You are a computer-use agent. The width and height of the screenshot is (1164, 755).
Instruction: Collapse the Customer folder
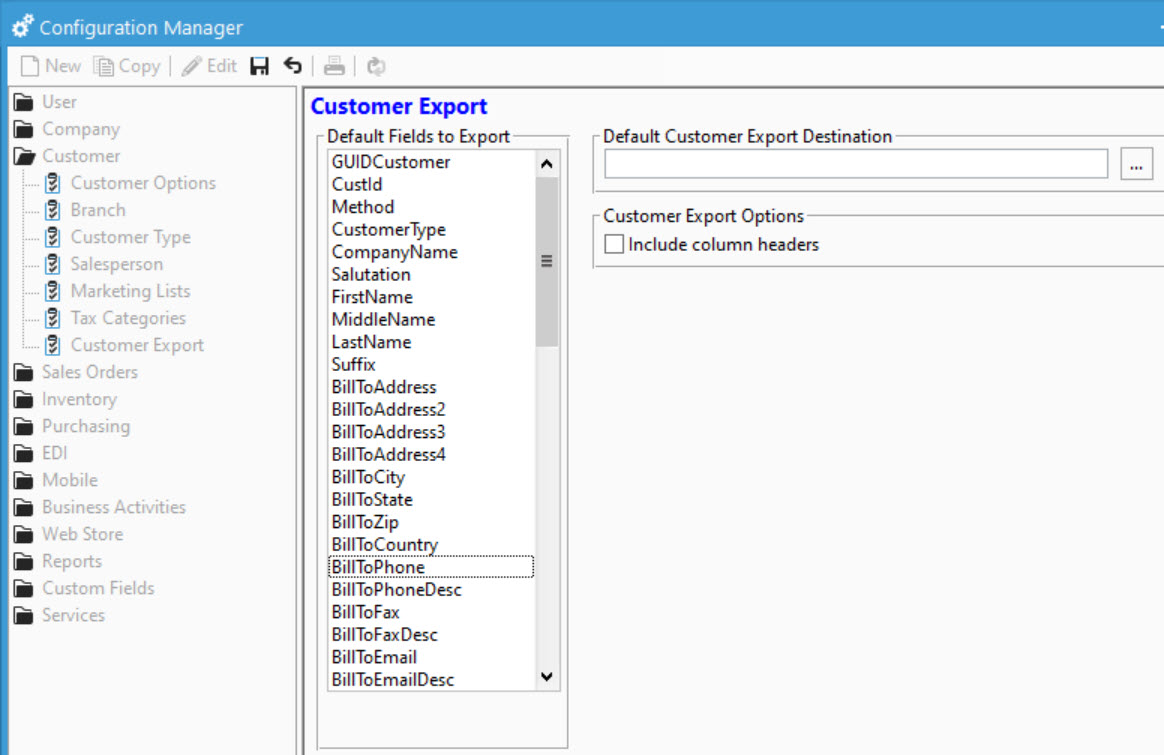[24, 156]
